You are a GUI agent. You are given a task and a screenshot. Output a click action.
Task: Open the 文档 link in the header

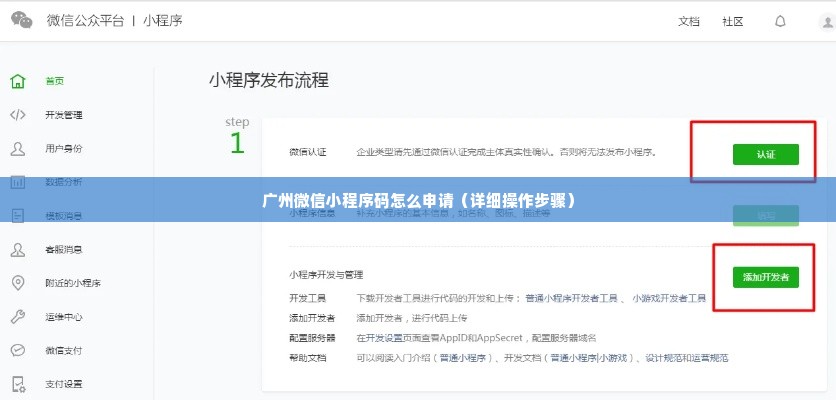[688, 22]
